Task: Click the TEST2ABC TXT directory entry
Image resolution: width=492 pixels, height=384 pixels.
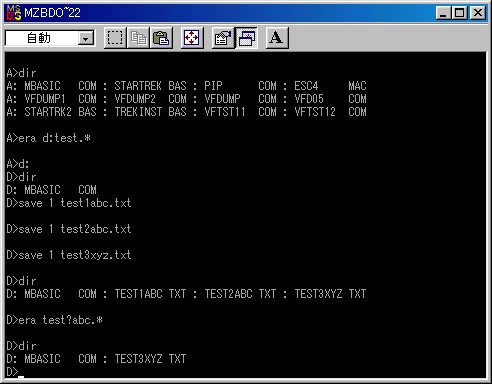Action: tap(240, 294)
